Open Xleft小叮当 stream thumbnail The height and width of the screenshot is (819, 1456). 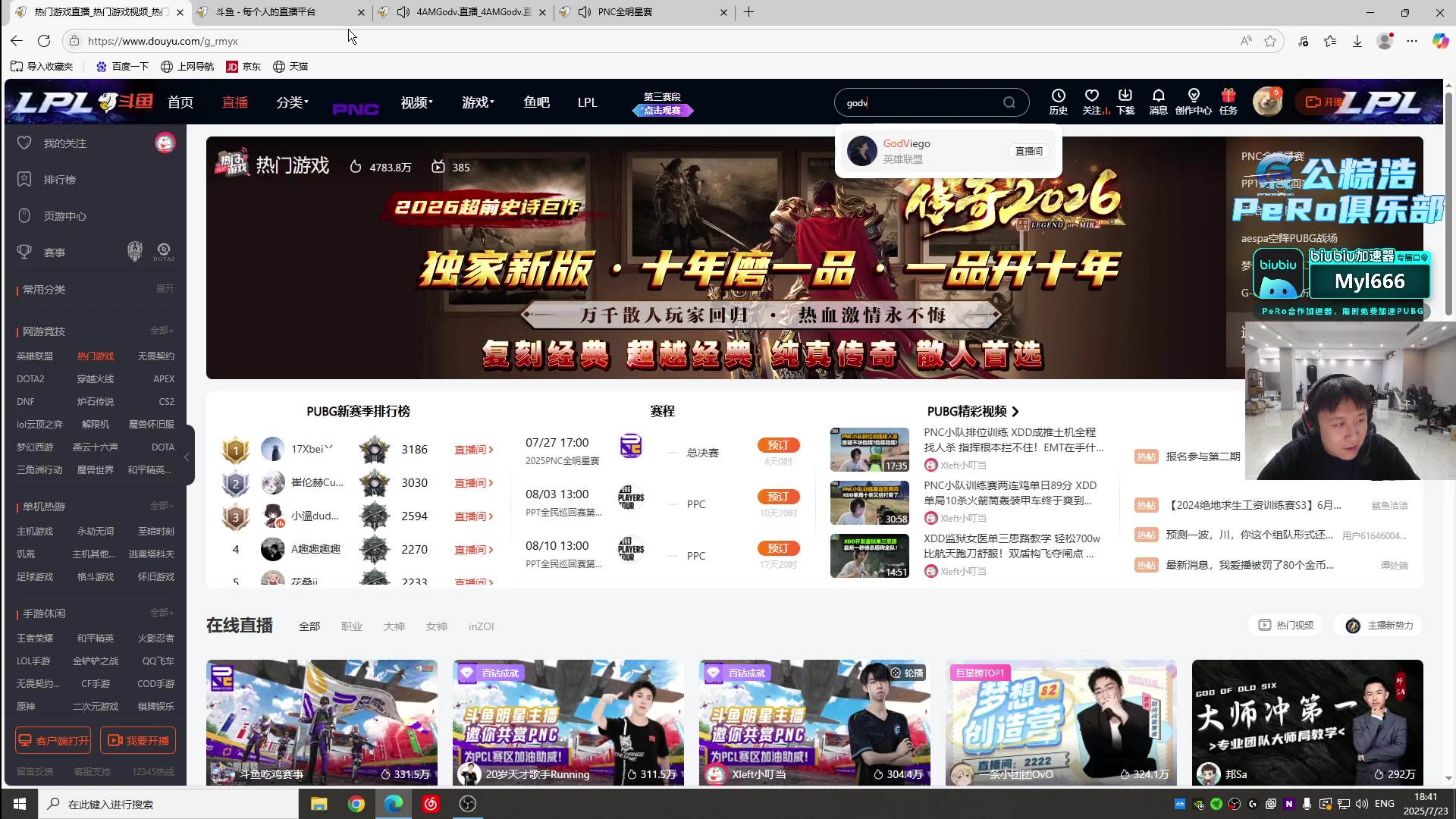814,722
